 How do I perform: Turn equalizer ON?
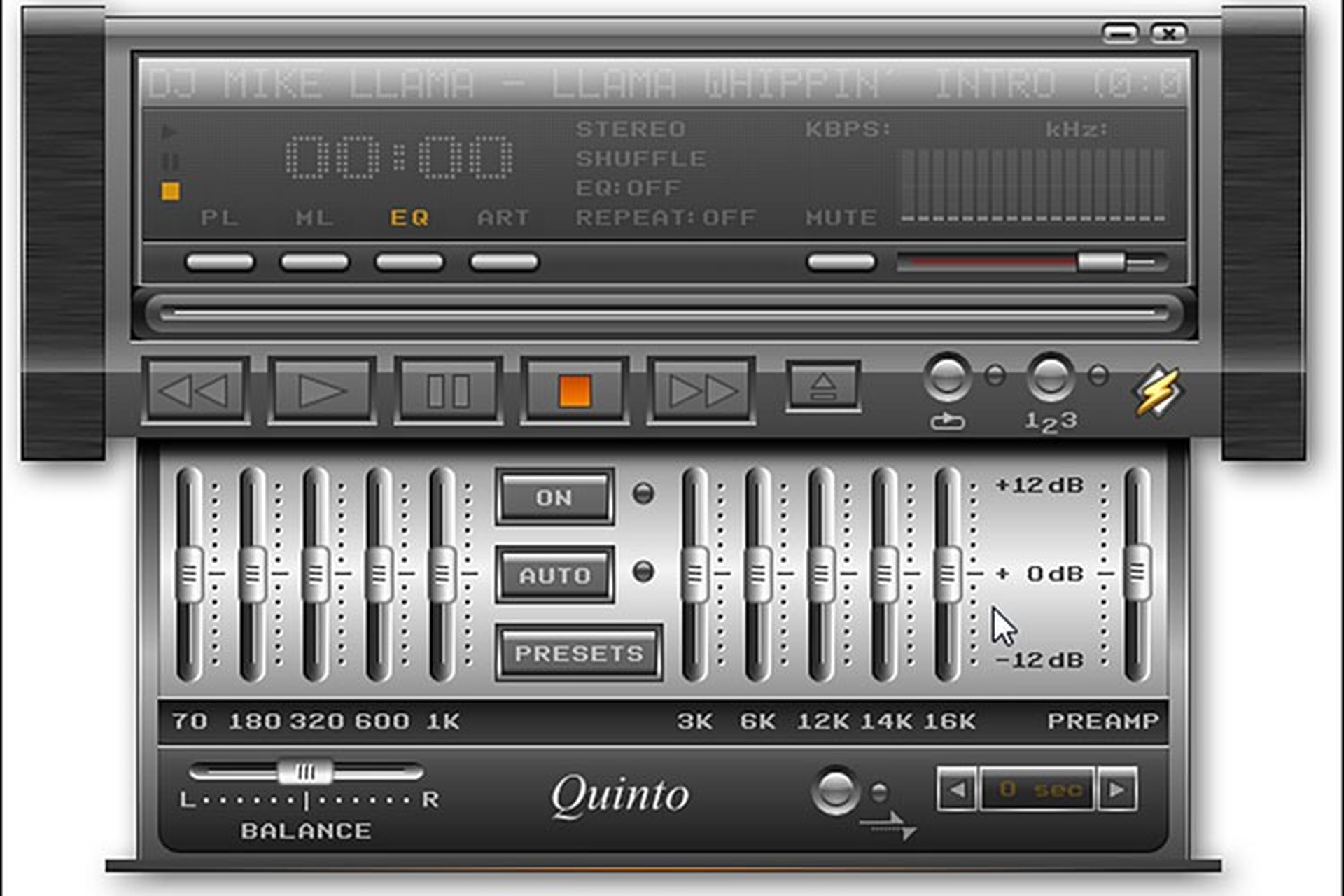tap(554, 498)
